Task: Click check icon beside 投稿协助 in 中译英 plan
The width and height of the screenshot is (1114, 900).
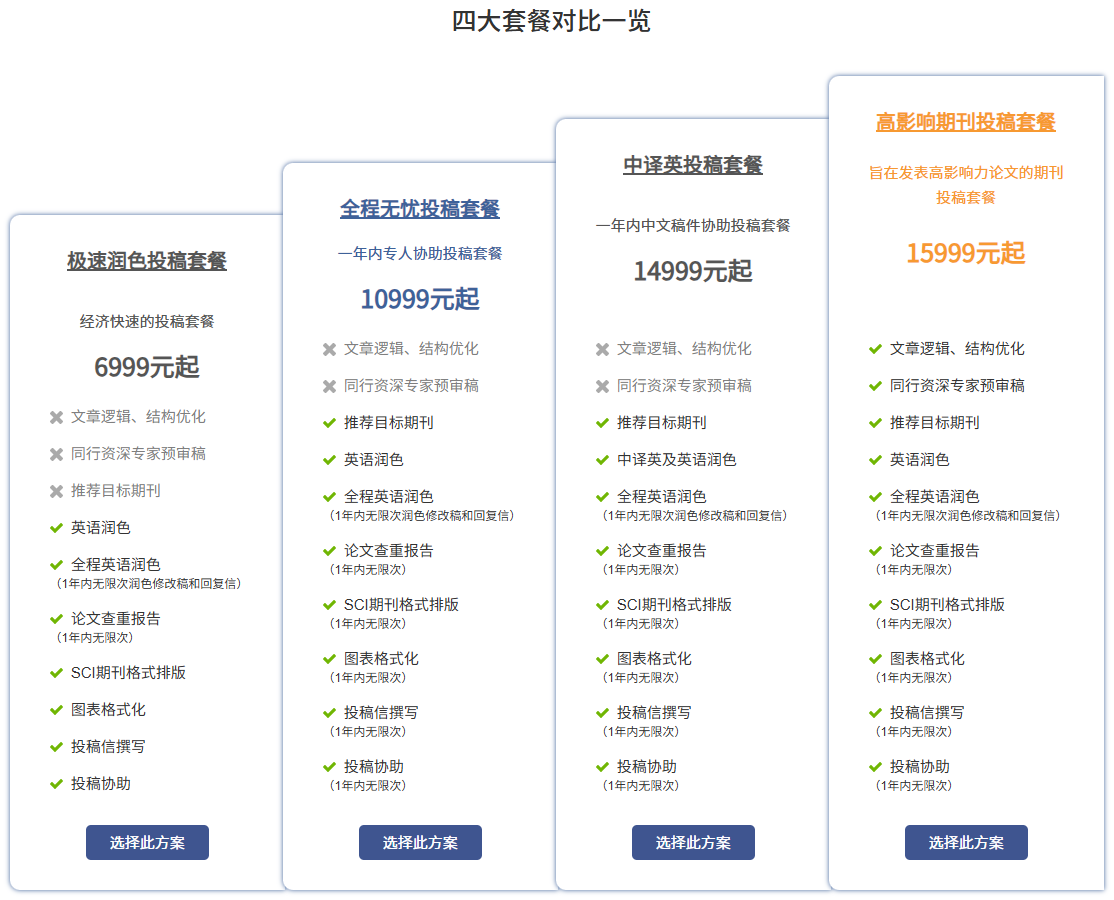Action: (x=602, y=767)
